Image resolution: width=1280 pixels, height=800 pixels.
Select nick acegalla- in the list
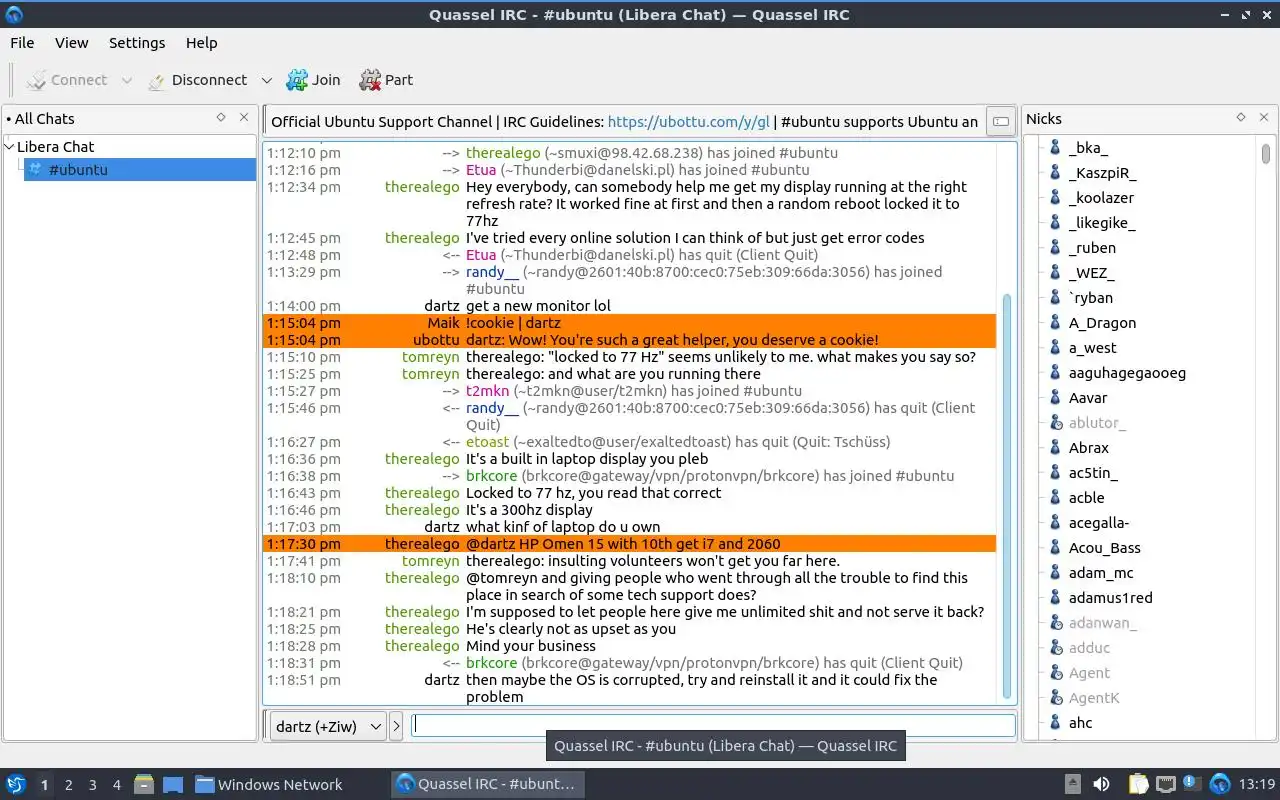click(x=1098, y=523)
